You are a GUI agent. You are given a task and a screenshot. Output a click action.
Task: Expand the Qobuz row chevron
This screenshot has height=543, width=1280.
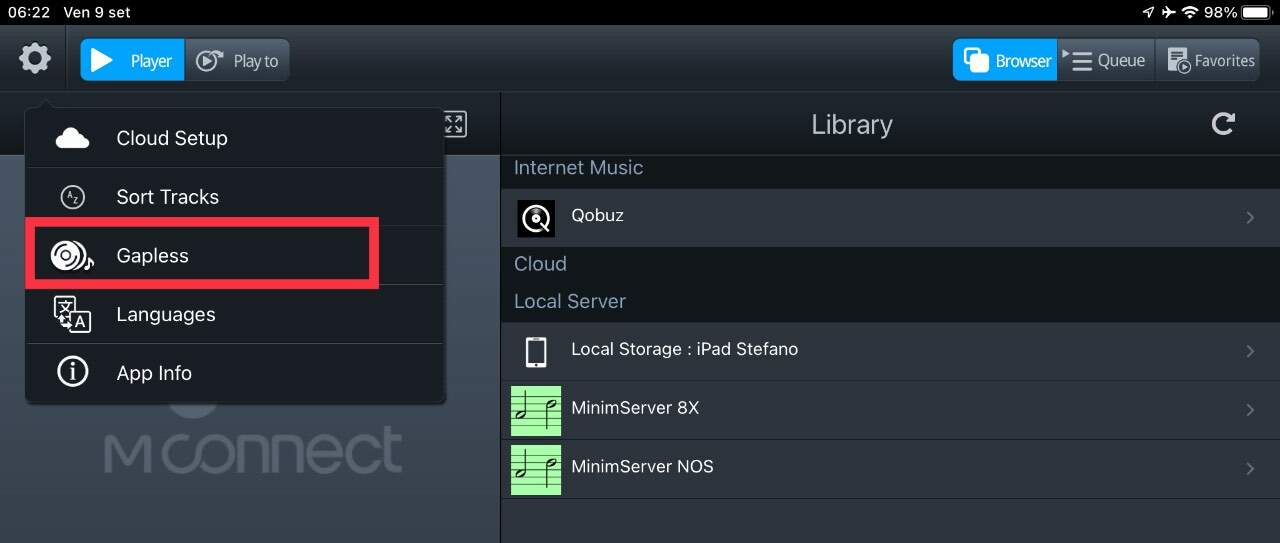pos(1250,217)
